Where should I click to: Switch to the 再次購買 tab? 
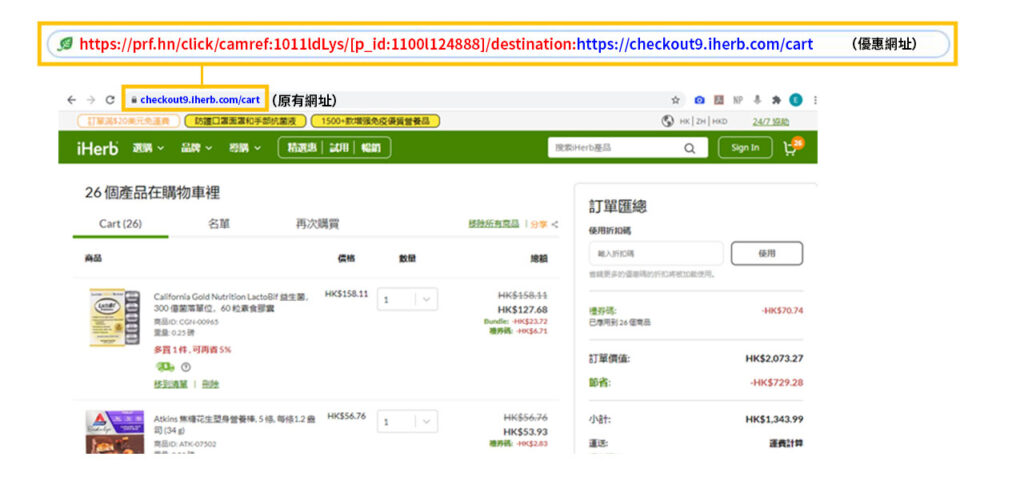(x=317, y=224)
